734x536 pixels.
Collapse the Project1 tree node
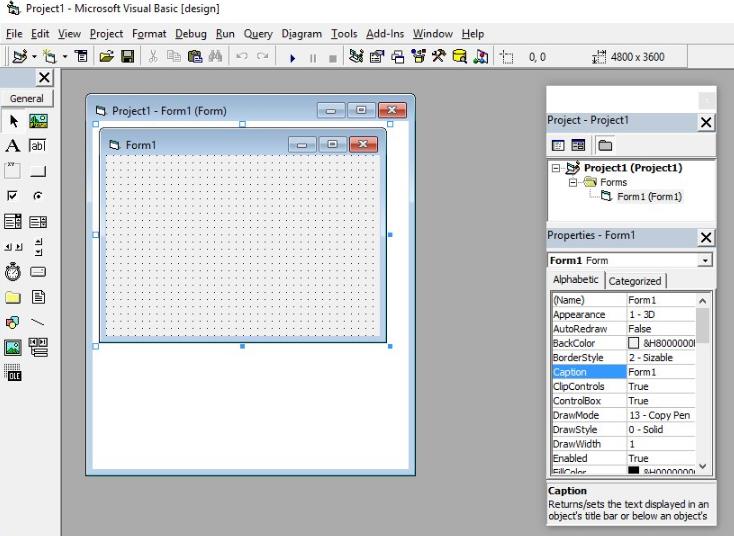[x=556, y=168]
